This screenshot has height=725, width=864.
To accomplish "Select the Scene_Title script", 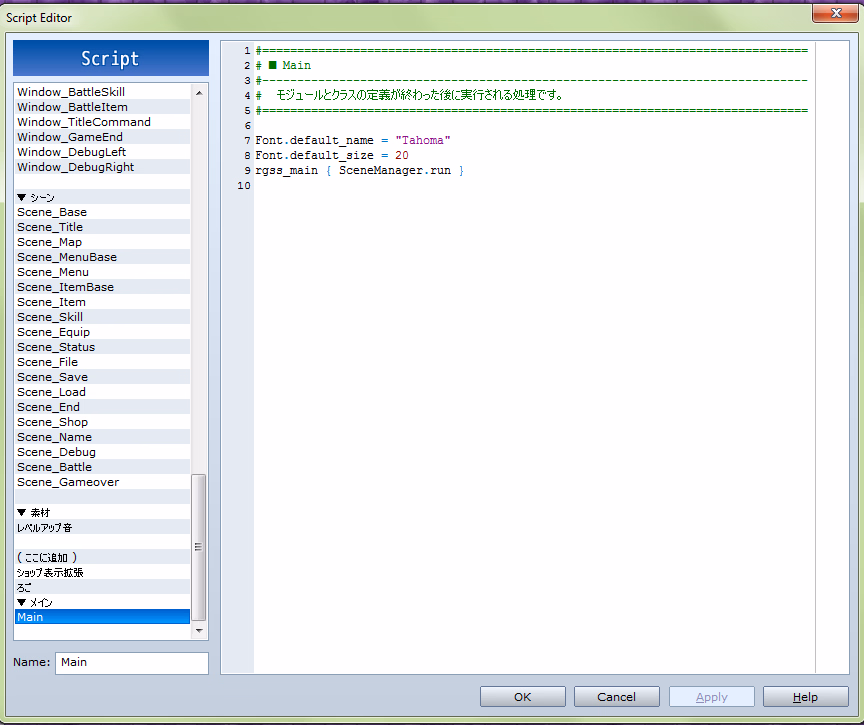I will 50,227.
